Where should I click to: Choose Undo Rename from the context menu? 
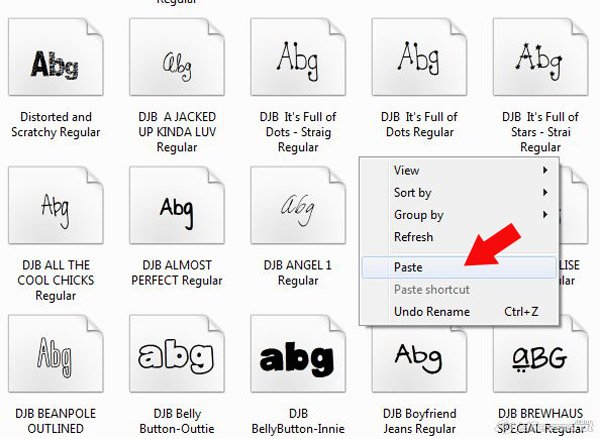[459, 312]
